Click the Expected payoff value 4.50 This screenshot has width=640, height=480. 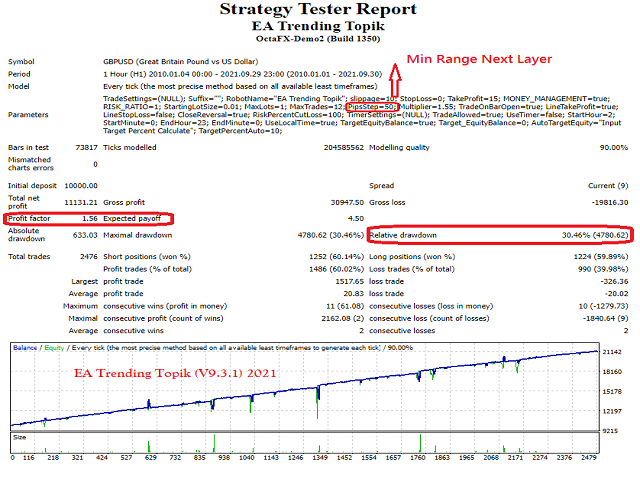tap(356, 219)
